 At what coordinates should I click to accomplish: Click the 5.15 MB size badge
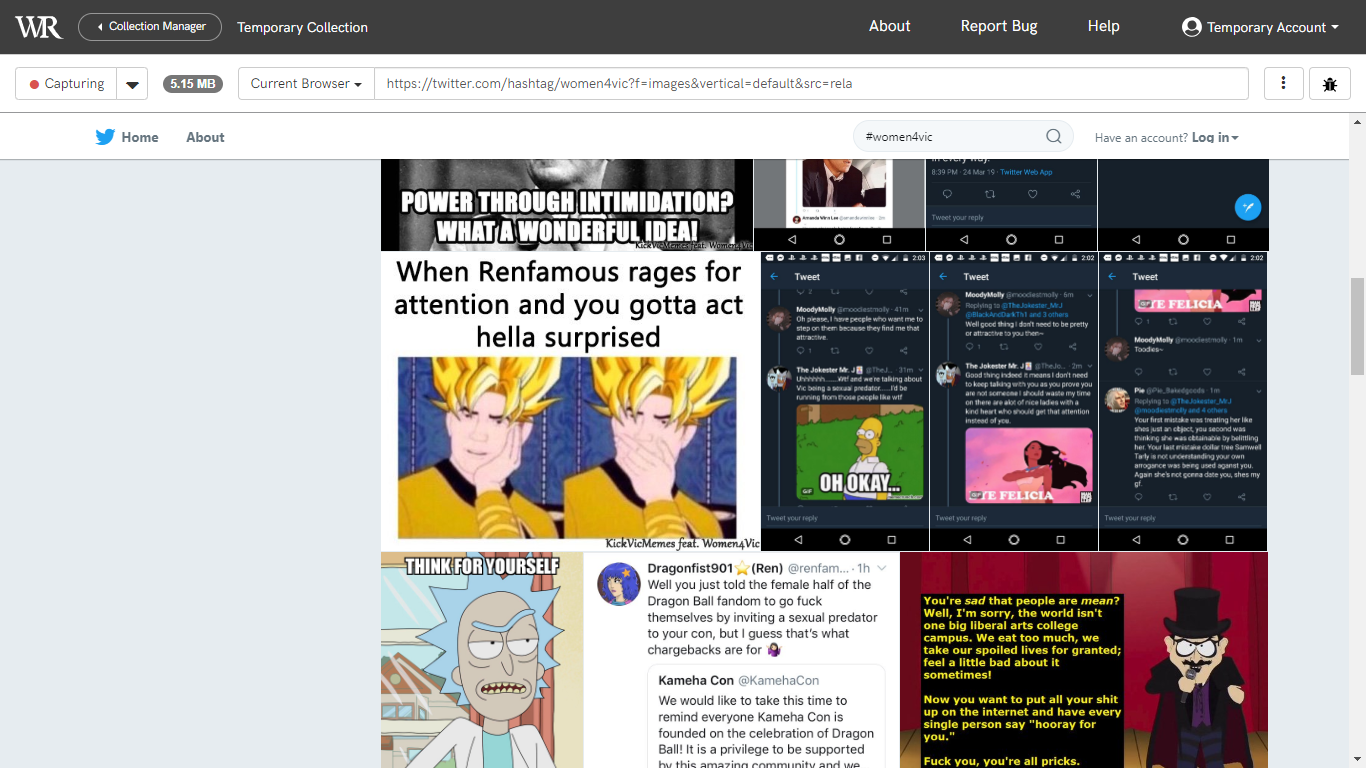click(x=193, y=84)
